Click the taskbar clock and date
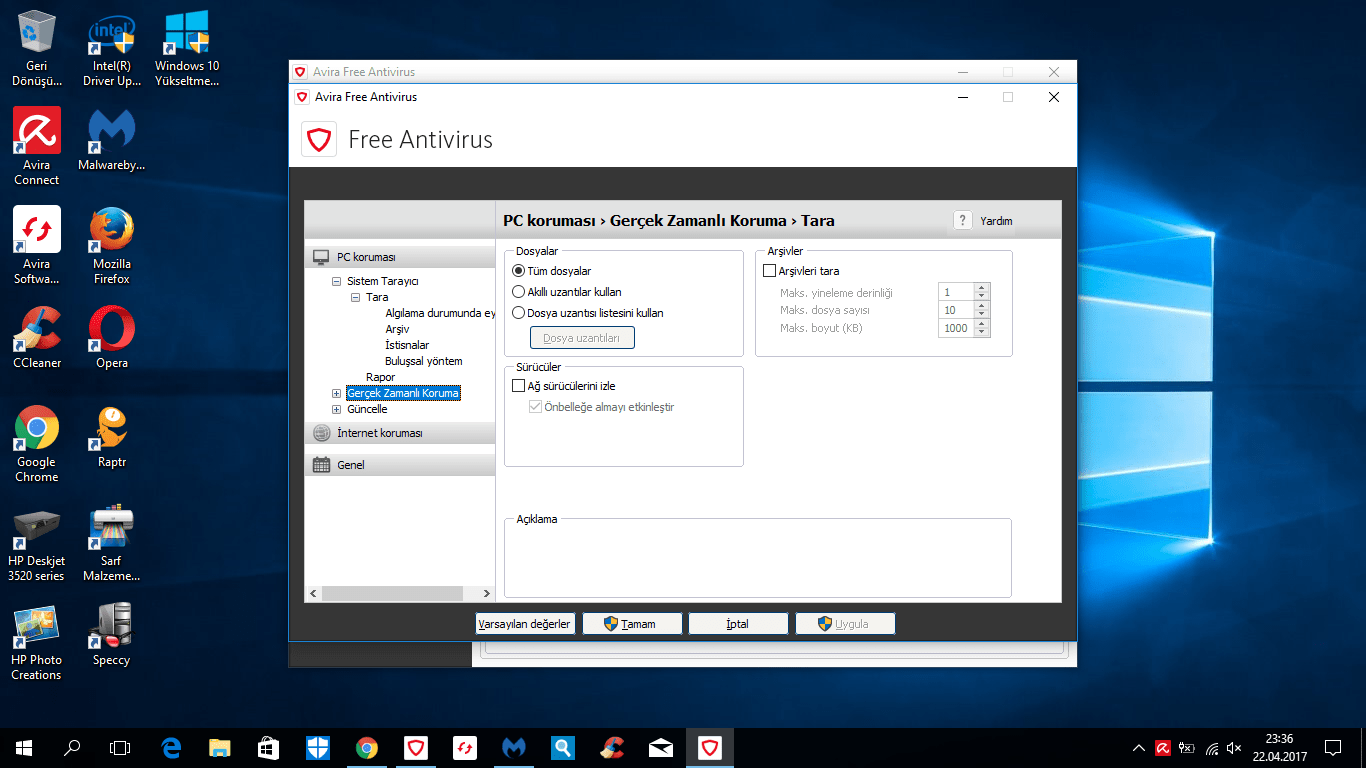Viewport: 1366px width, 768px height. [1279, 747]
